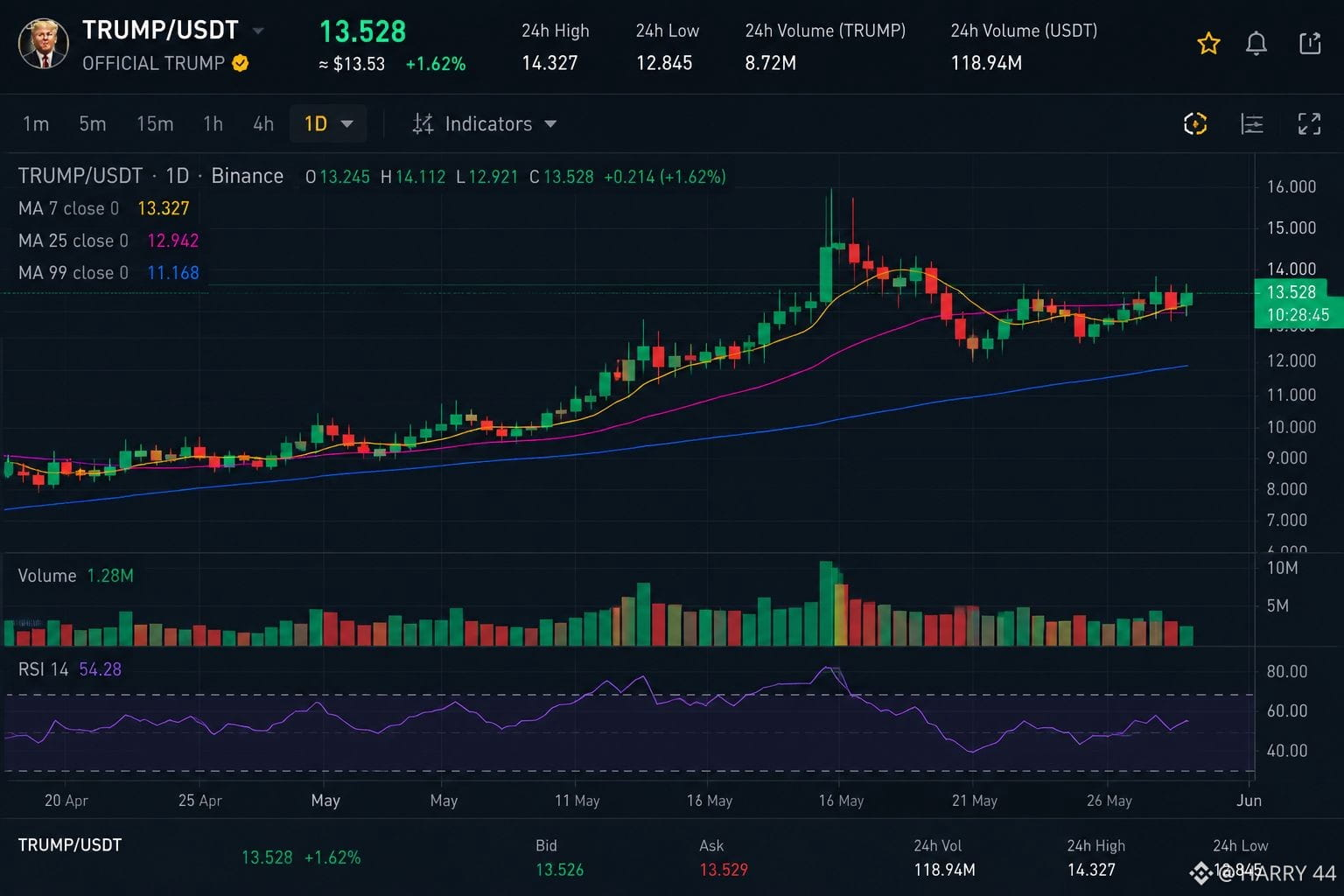Click the 24h High value 14.327 in header
Viewport: 1344px width, 896px height.
point(549,63)
